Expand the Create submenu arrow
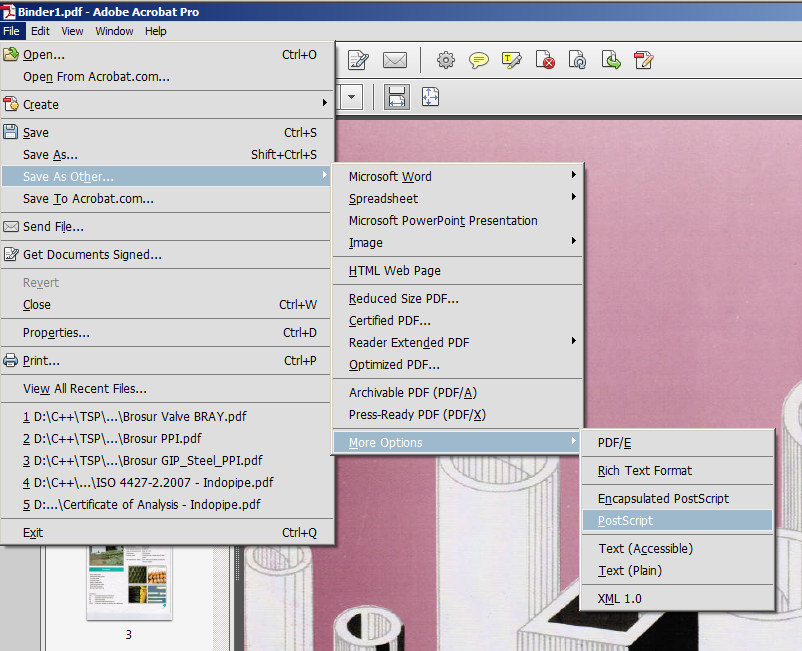802x651 pixels. [324, 103]
